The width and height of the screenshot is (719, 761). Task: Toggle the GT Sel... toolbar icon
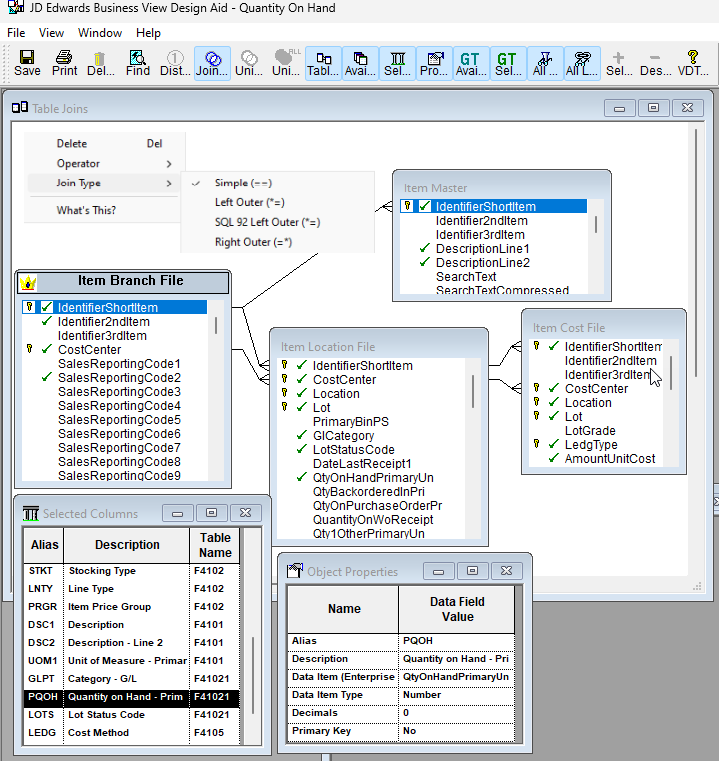[x=508, y=63]
